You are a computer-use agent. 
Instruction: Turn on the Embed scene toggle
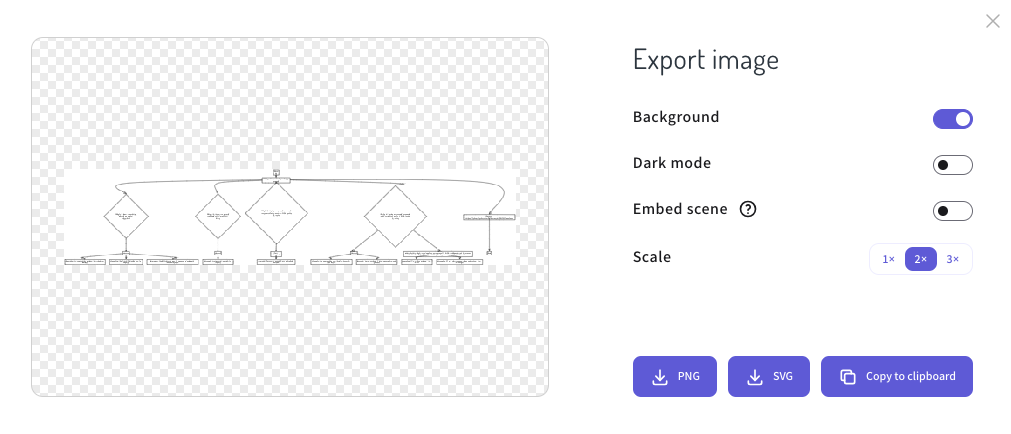952,211
